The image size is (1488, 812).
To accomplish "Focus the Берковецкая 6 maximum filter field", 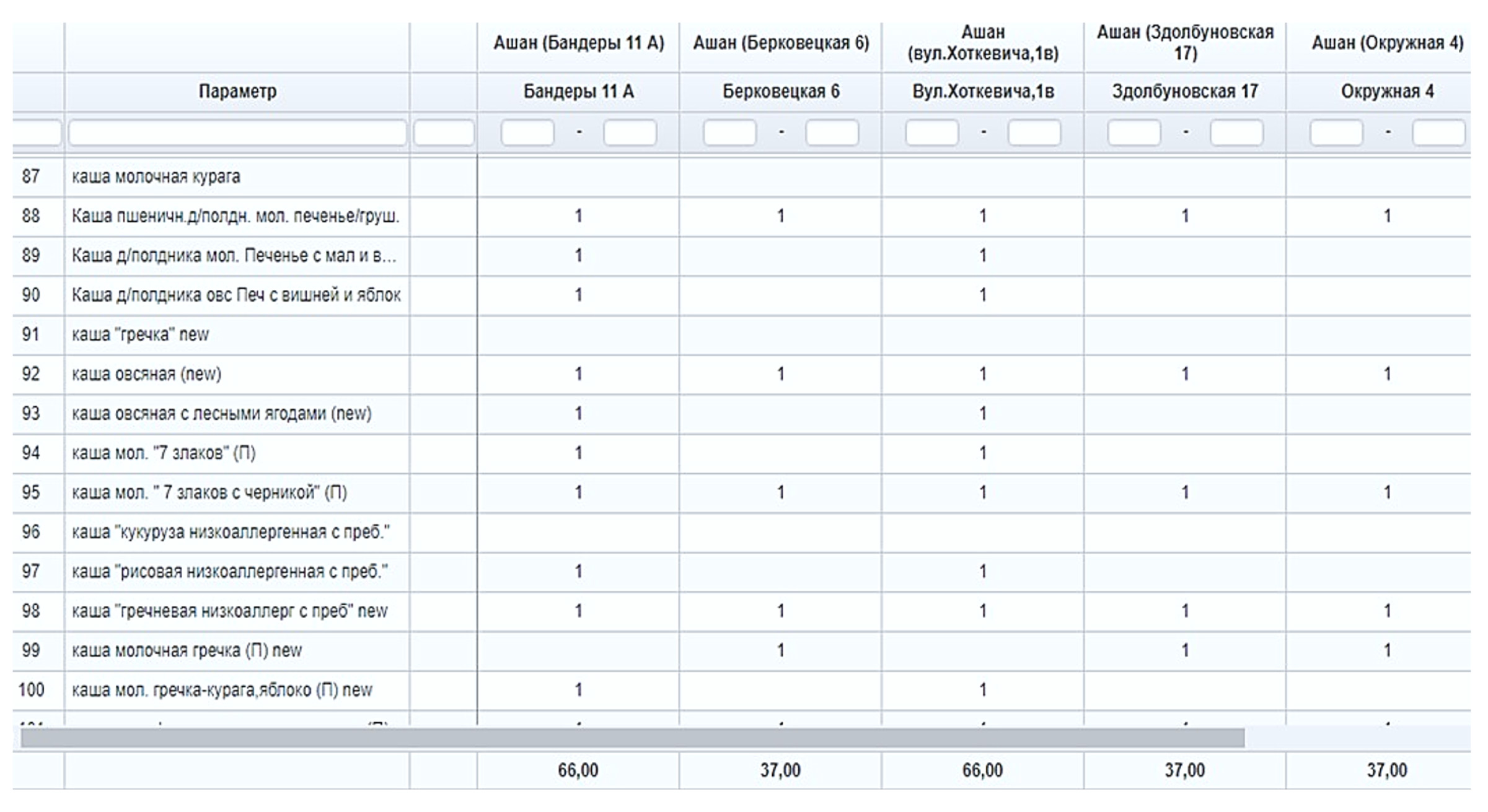I will (832, 133).
